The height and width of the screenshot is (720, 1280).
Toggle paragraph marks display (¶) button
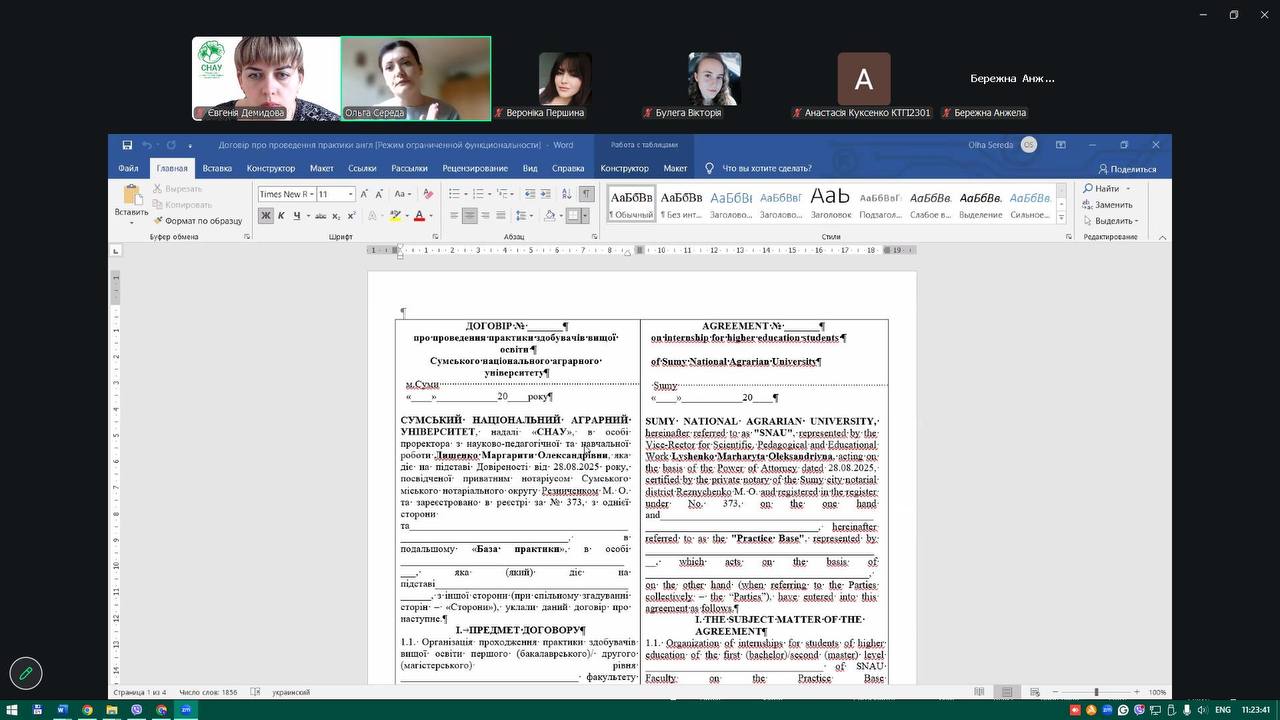(x=587, y=194)
